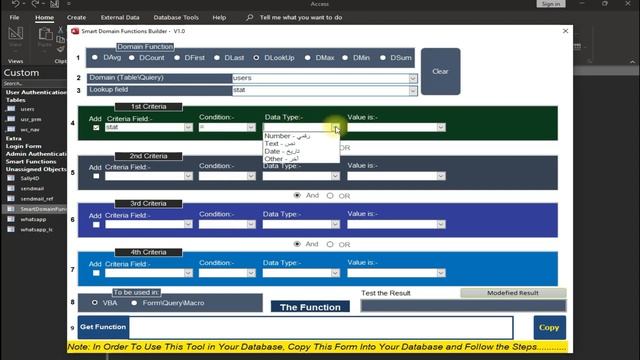Open the Help tab

(x=219, y=18)
